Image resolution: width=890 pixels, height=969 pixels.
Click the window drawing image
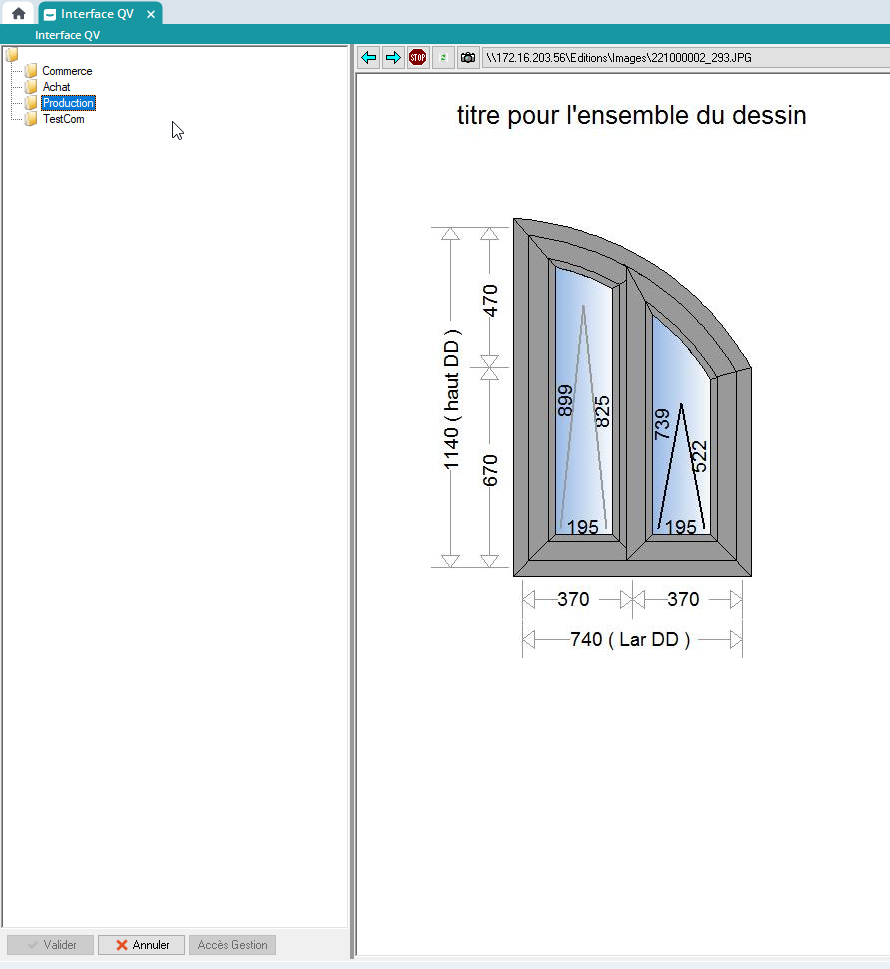[631, 400]
